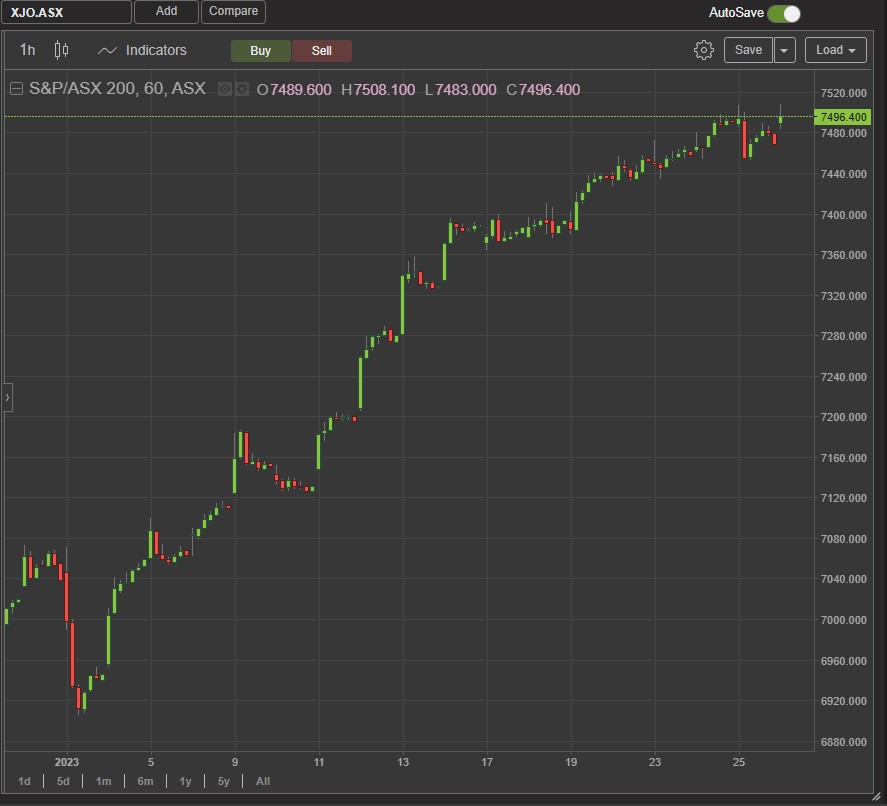This screenshot has height=806, width=887.
Task: Open the Save dropdown arrow
Action: click(x=783, y=49)
